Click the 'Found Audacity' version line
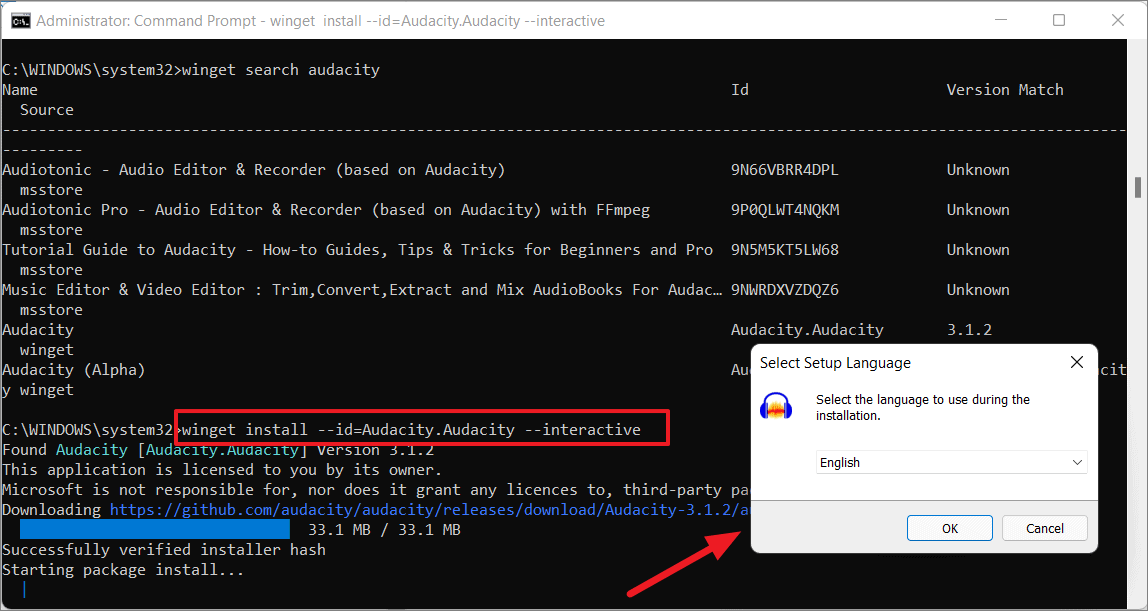 (218, 449)
